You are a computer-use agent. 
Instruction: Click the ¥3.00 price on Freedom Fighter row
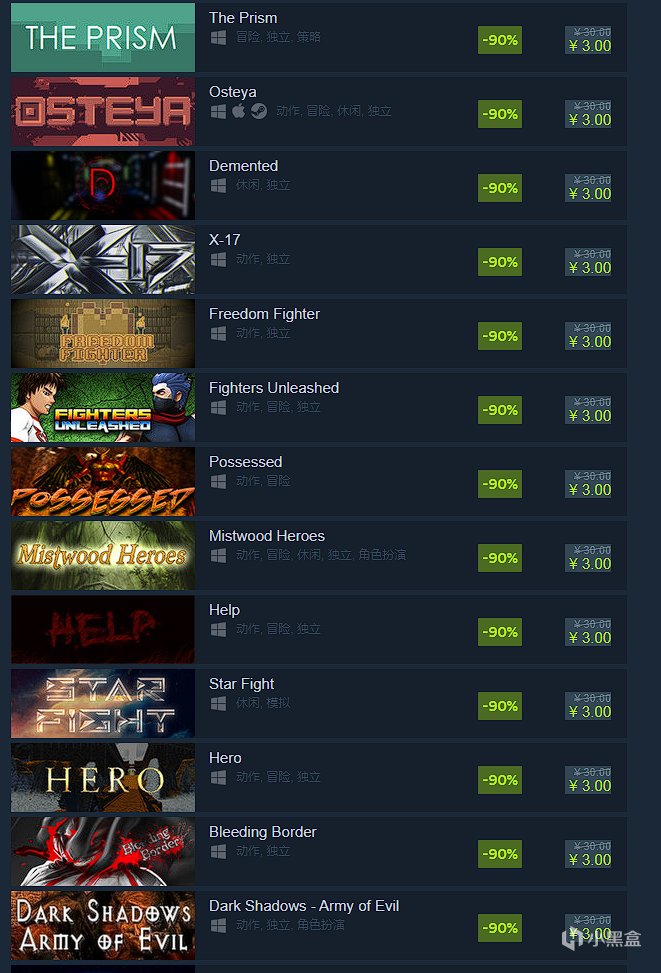590,342
